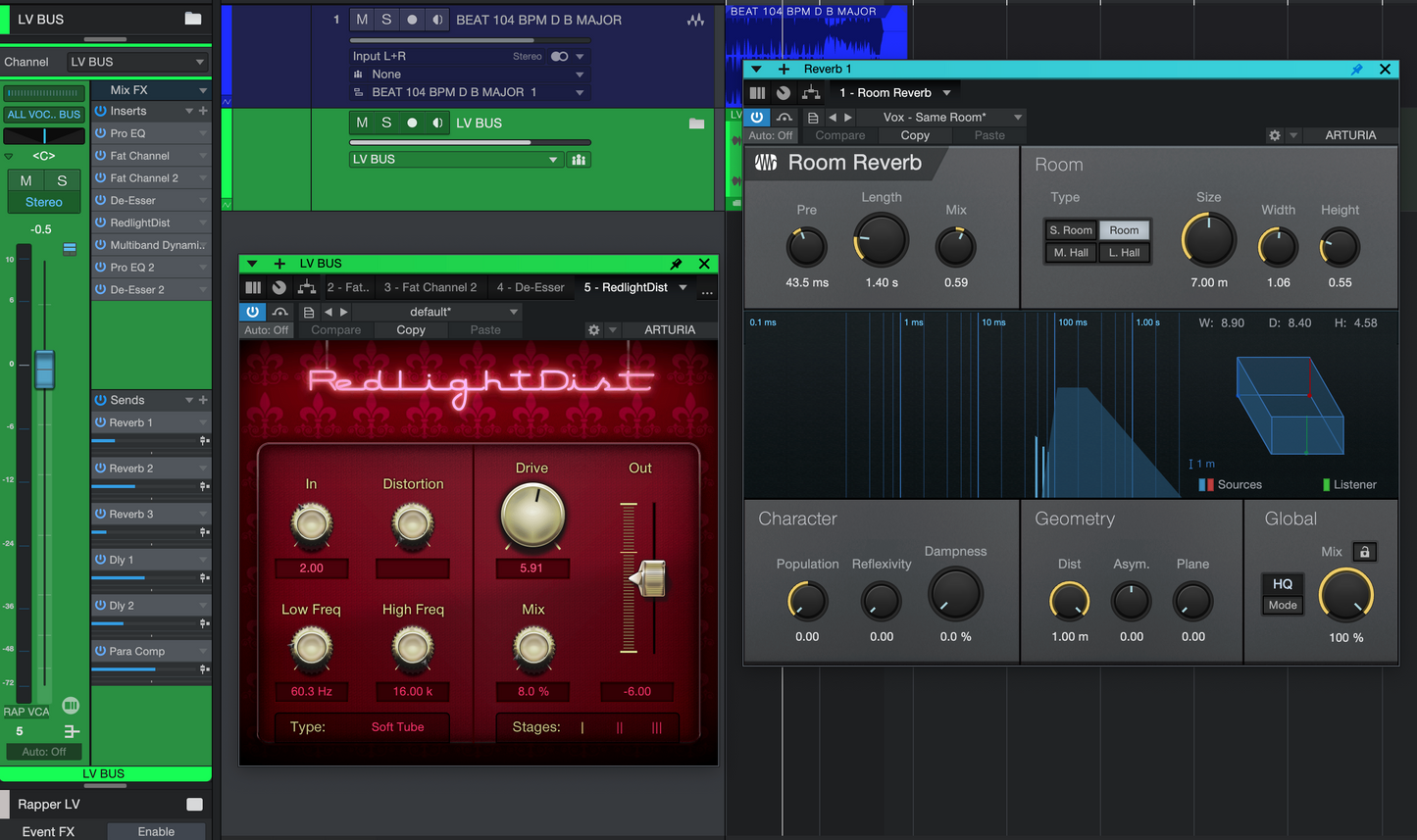Bypass the Room Reverb power button
Image resolution: width=1417 pixels, height=840 pixels.
(x=757, y=118)
